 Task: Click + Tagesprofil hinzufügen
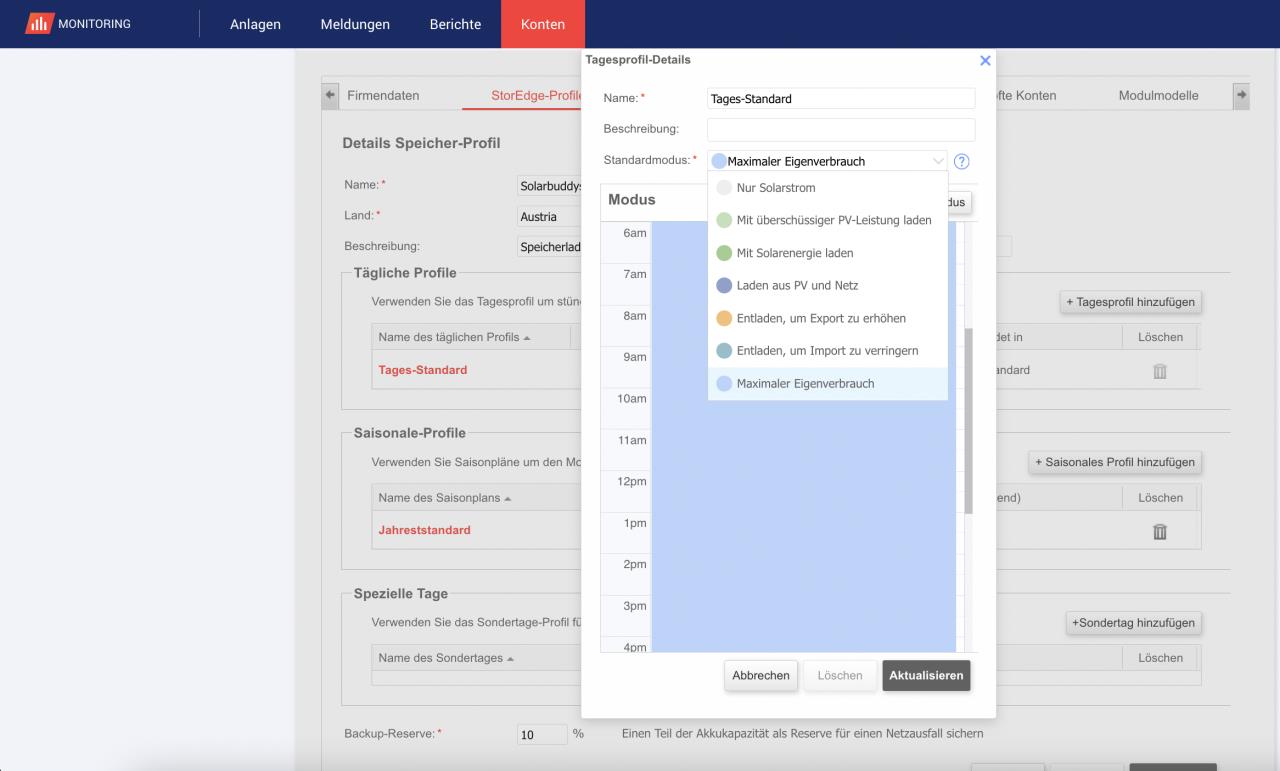point(1131,302)
